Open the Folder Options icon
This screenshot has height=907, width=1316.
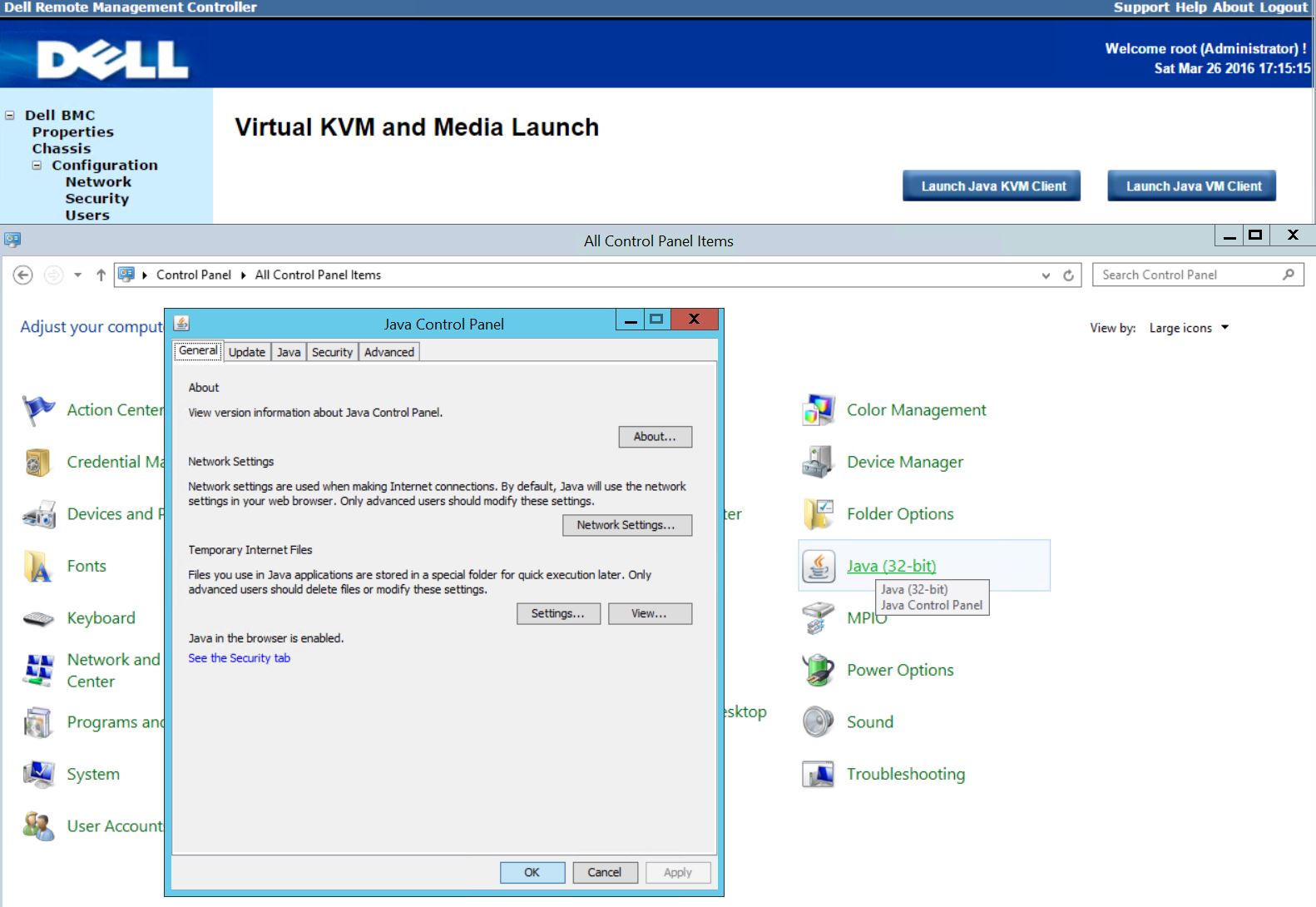pyautogui.click(x=819, y=514)
